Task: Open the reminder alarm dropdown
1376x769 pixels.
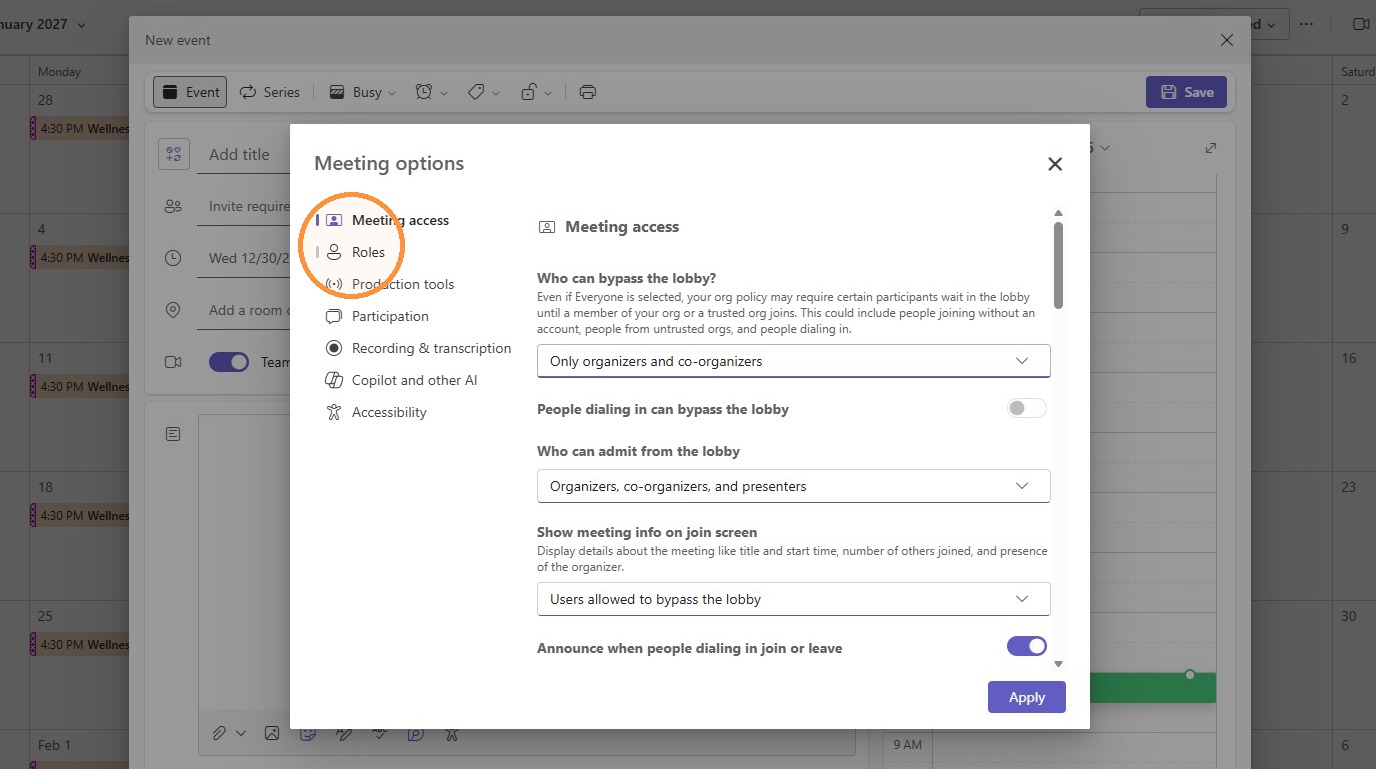Action: pos(431,92)
